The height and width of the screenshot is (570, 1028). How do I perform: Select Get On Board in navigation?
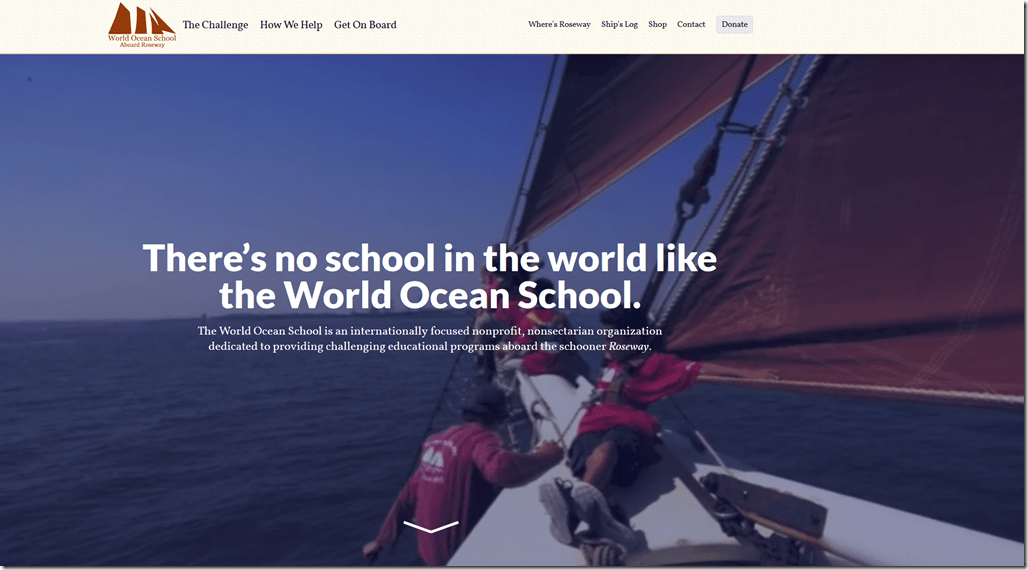tap(365, 25)
